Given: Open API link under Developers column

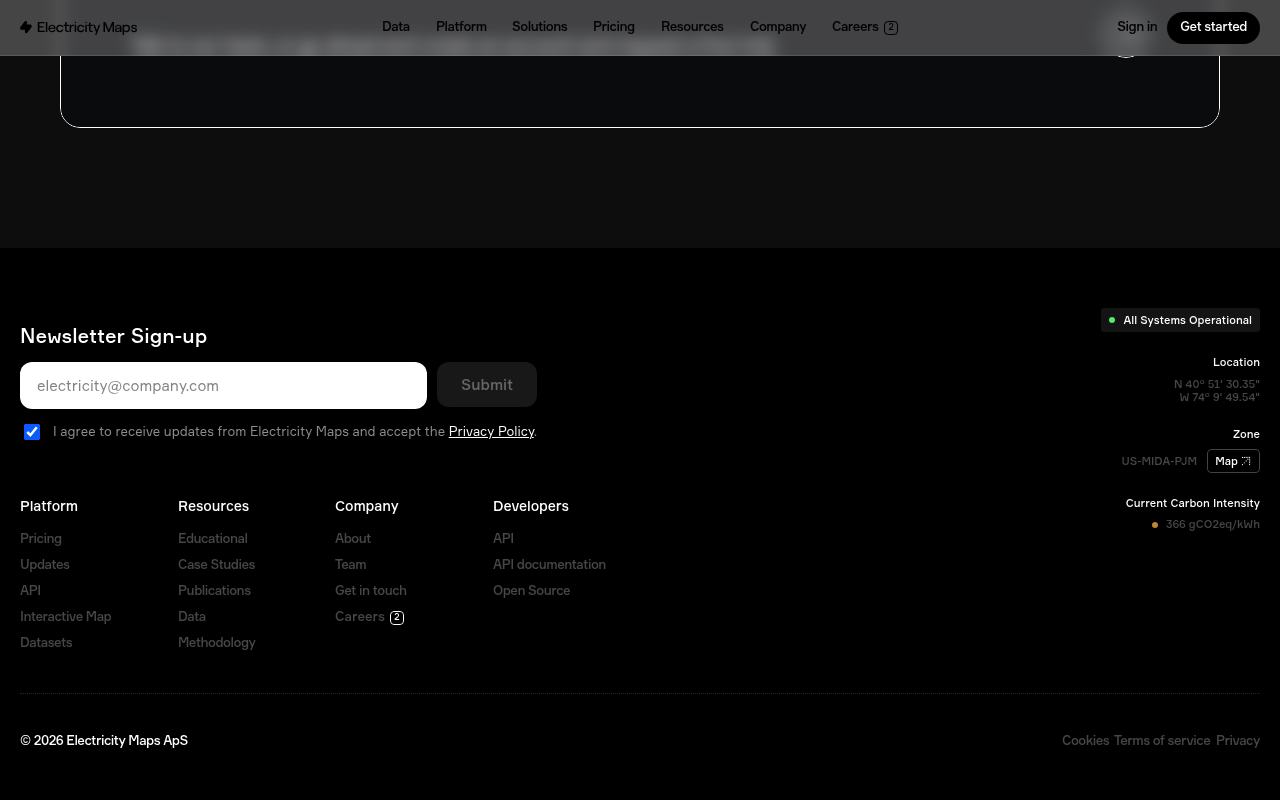Looking at the screenshot, I should [503, 538].
